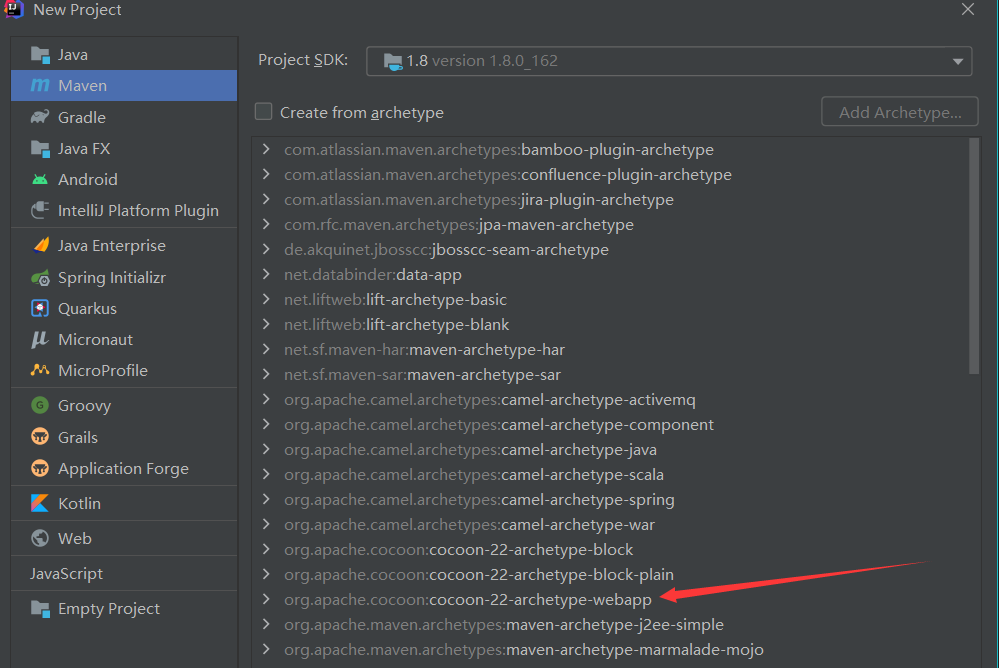Click the Android robot icon
Screen dimensions: 999x668
pyautogui.click(x=40, y=180)
